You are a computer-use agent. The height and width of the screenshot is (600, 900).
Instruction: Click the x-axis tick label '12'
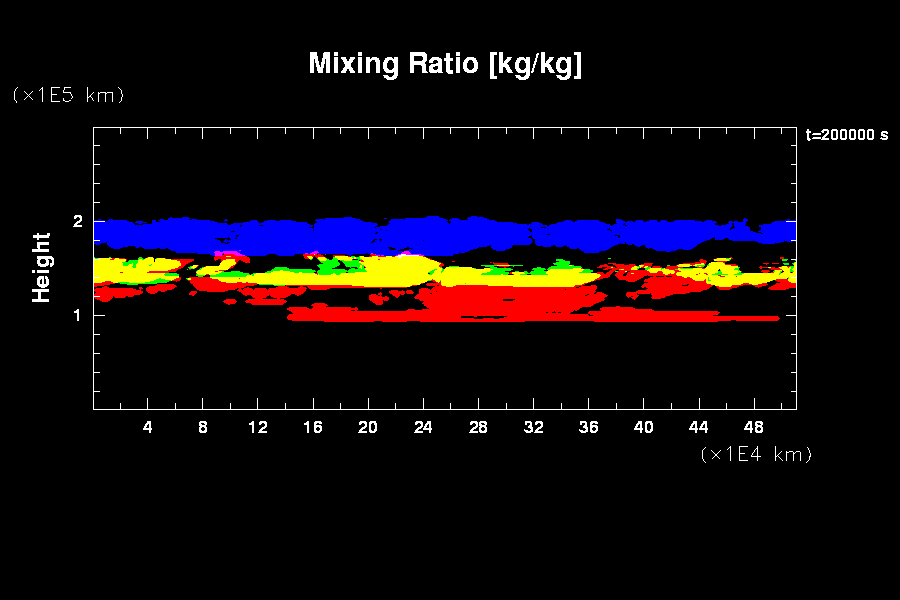[x=258, y=427]
